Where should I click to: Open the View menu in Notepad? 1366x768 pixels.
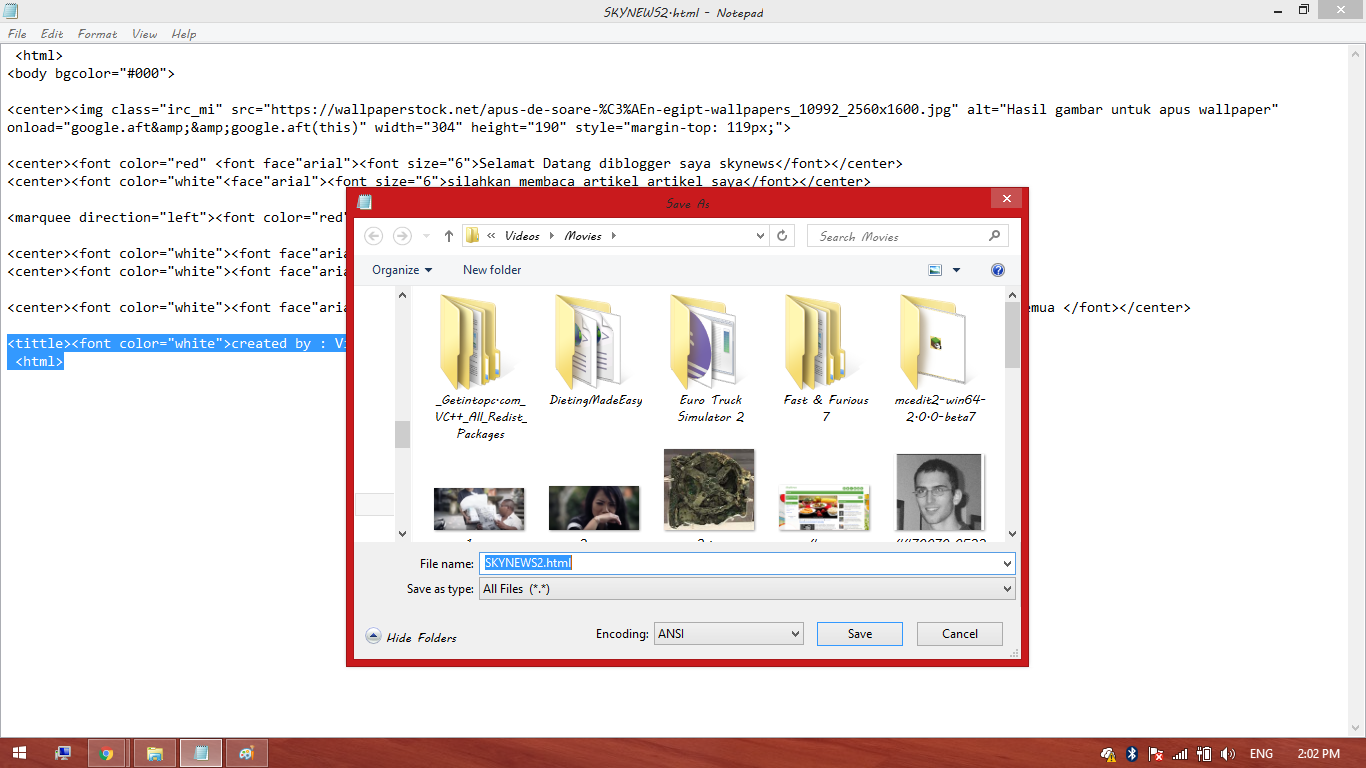(143, 33)
